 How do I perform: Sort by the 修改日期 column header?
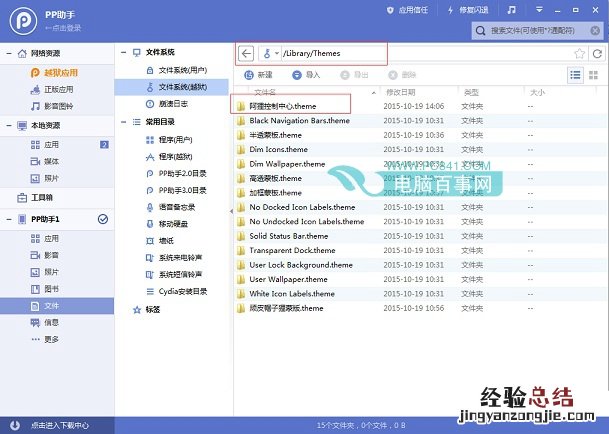click(x=400, y=92)
